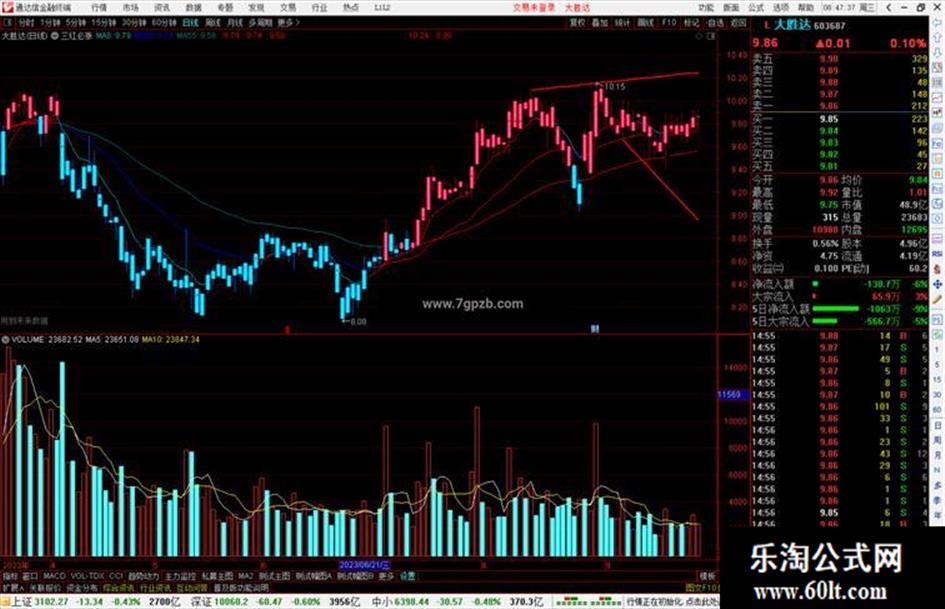The height and width of the screenshot is (609, 945).
Task: Click the pencil draw icon in right sidebar
Action: coord(937,299)
